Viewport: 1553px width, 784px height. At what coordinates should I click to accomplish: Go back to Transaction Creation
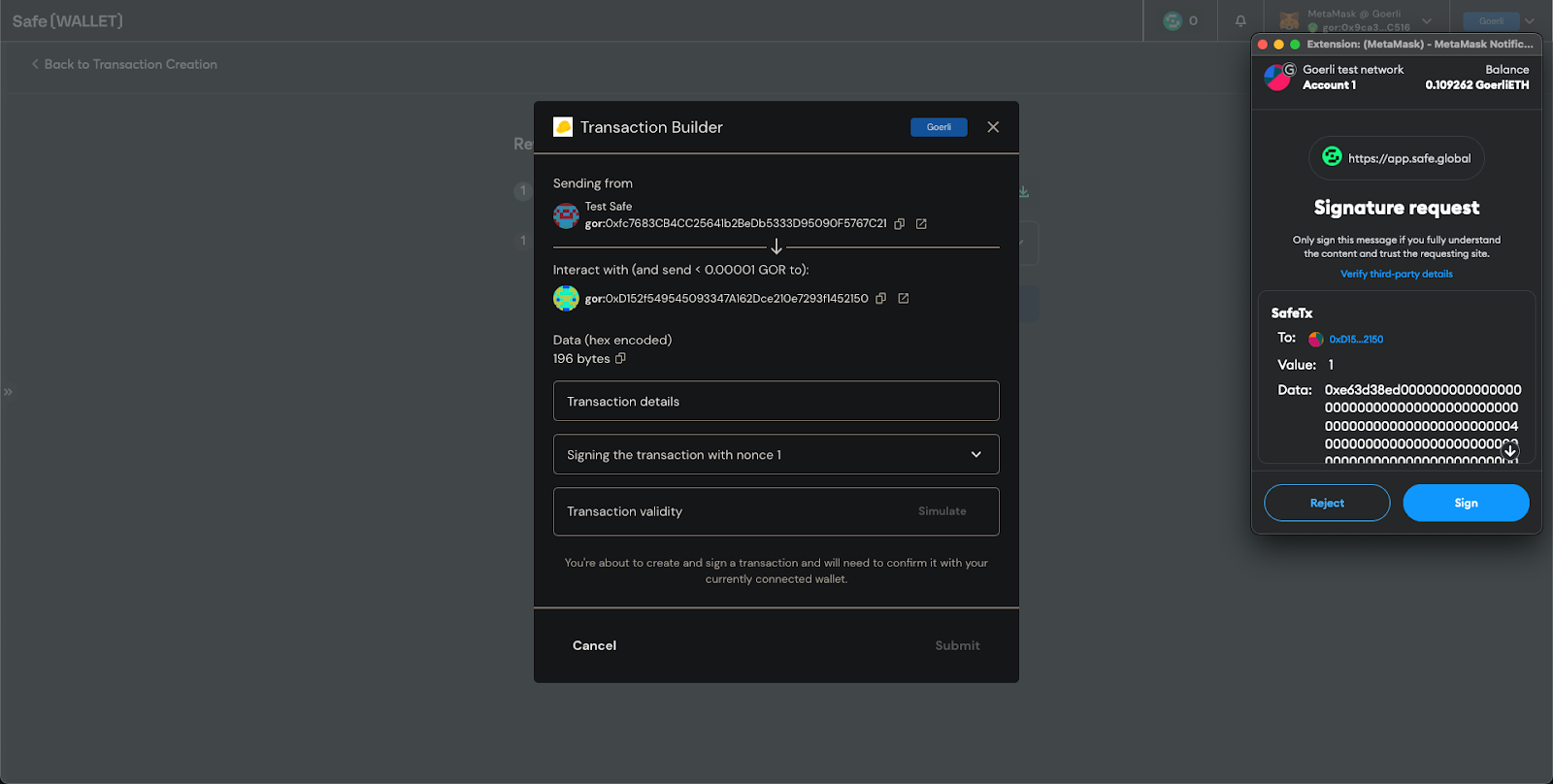click(124, 64)
